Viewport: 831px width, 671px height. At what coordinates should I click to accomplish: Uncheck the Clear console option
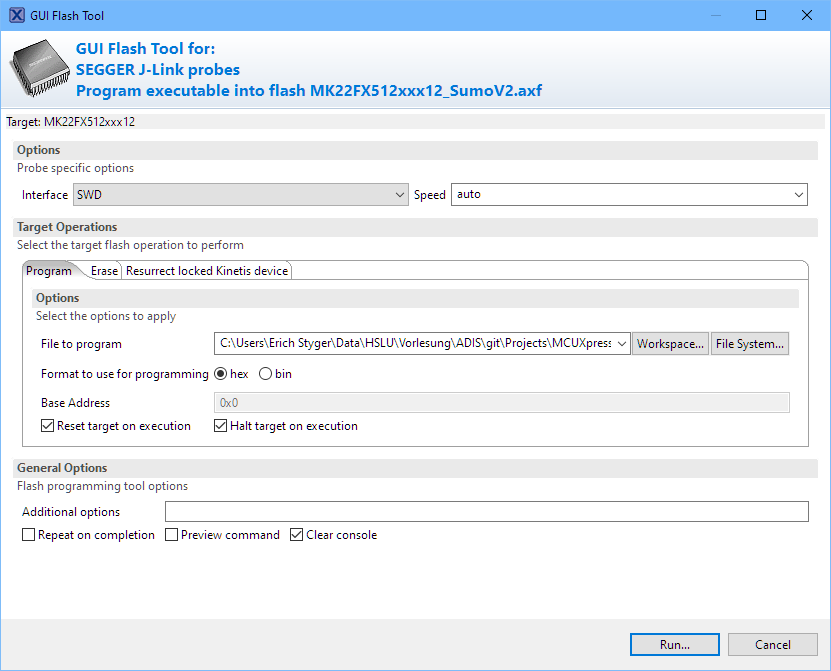click(297, 535)
